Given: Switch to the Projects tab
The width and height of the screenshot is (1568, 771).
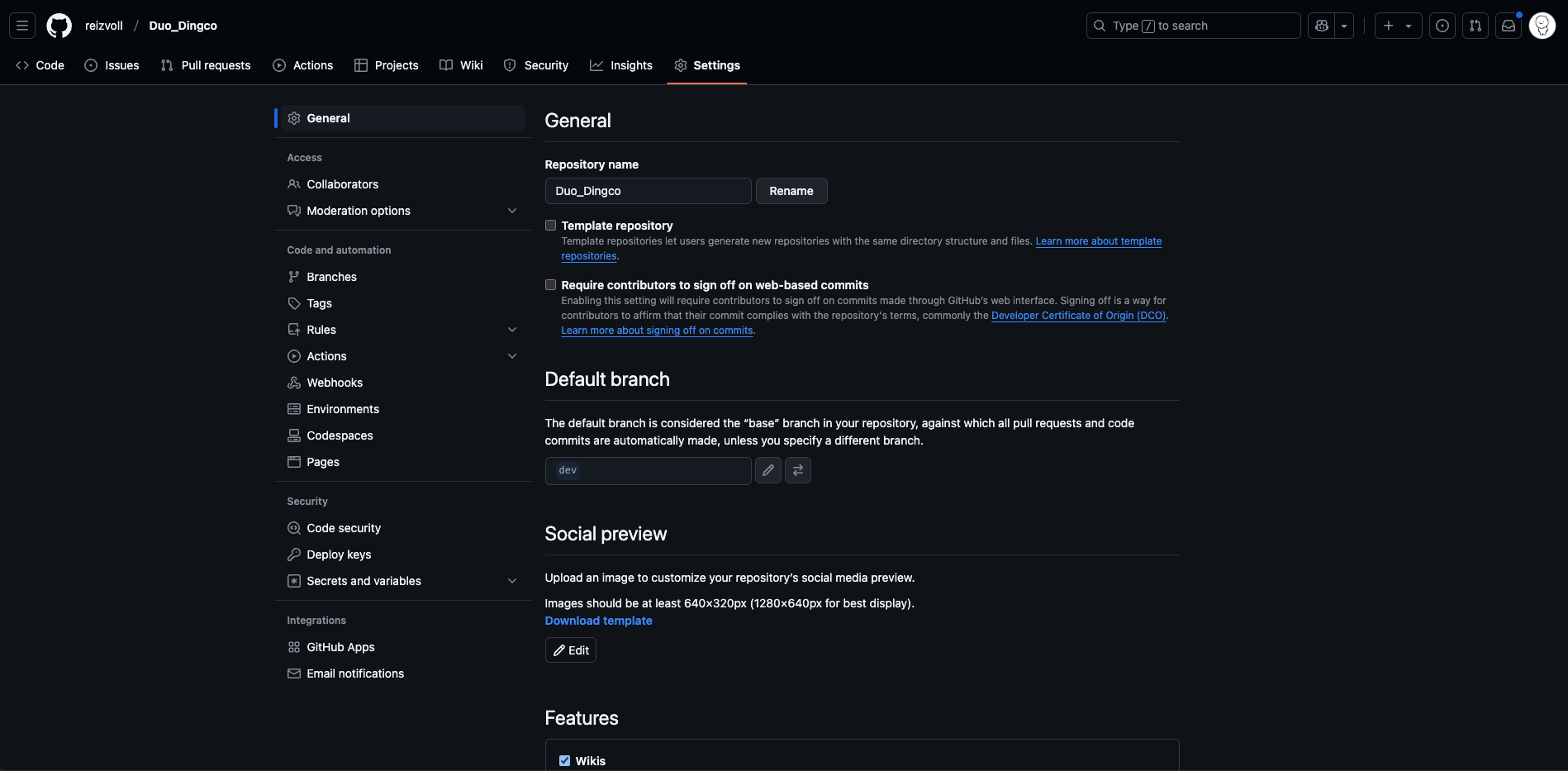Looking at the screenshot, I should (387, 65).
